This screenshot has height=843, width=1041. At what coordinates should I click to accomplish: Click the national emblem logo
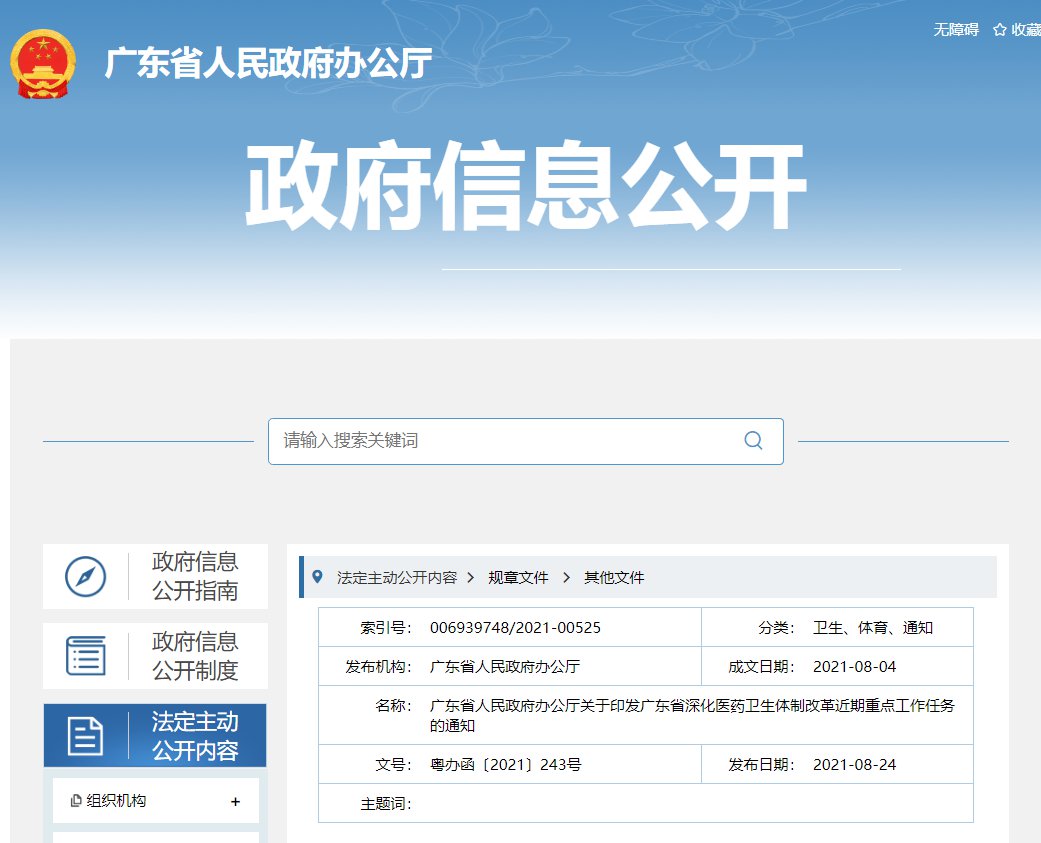pyautogui.click(x=43, y=64)
